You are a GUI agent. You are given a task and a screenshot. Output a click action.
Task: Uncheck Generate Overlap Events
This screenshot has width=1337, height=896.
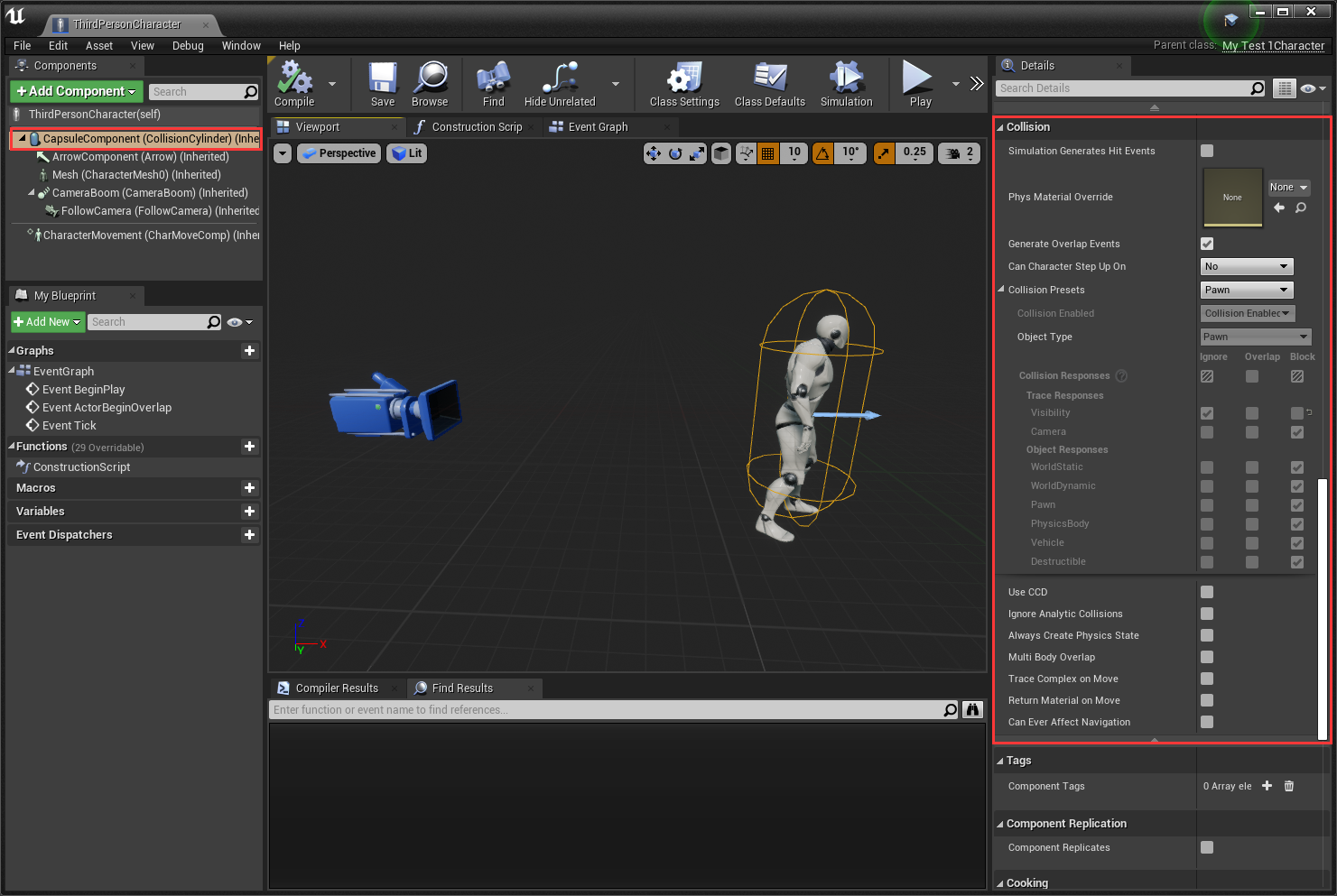click(1207, 244)
